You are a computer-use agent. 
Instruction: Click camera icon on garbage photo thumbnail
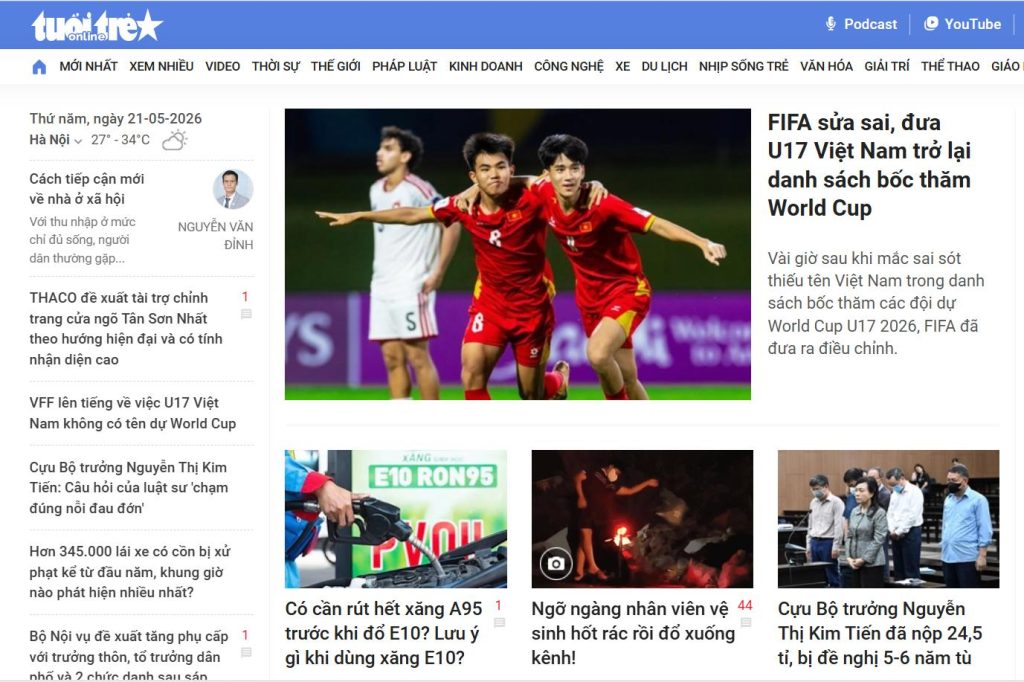tap(556, 564)
